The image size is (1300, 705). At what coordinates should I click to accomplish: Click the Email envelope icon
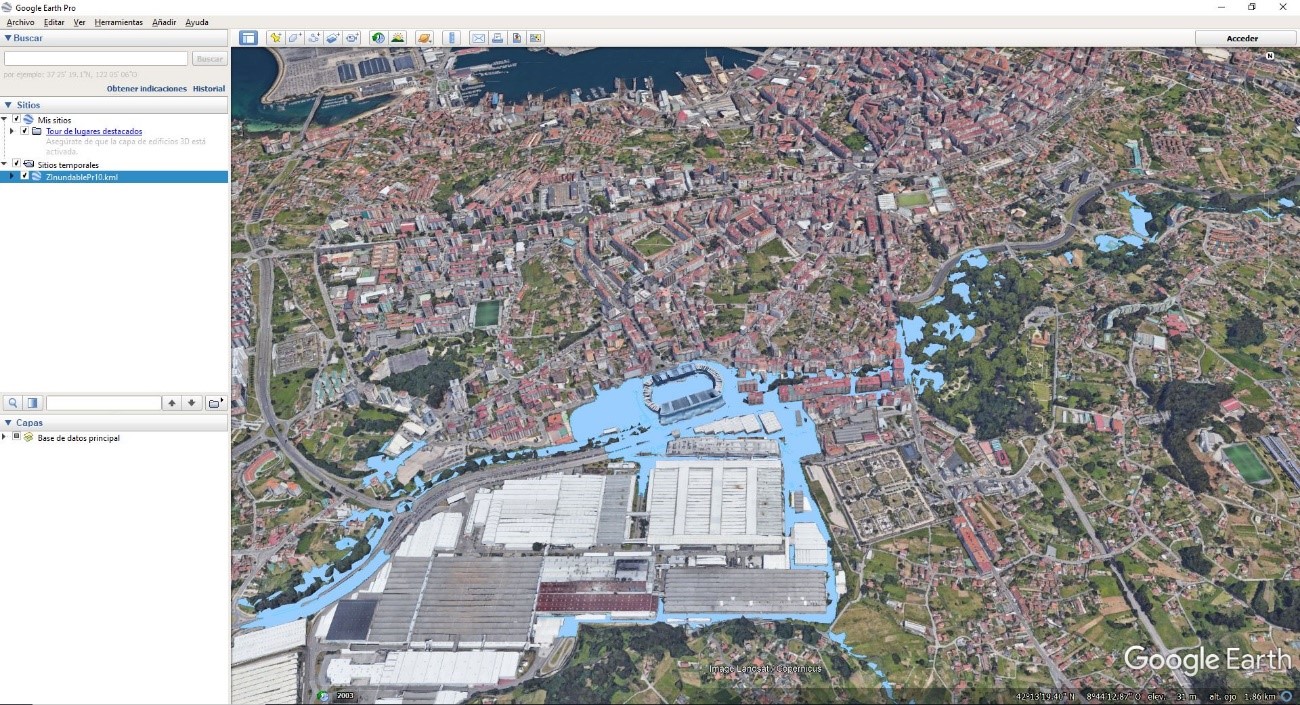478,38
